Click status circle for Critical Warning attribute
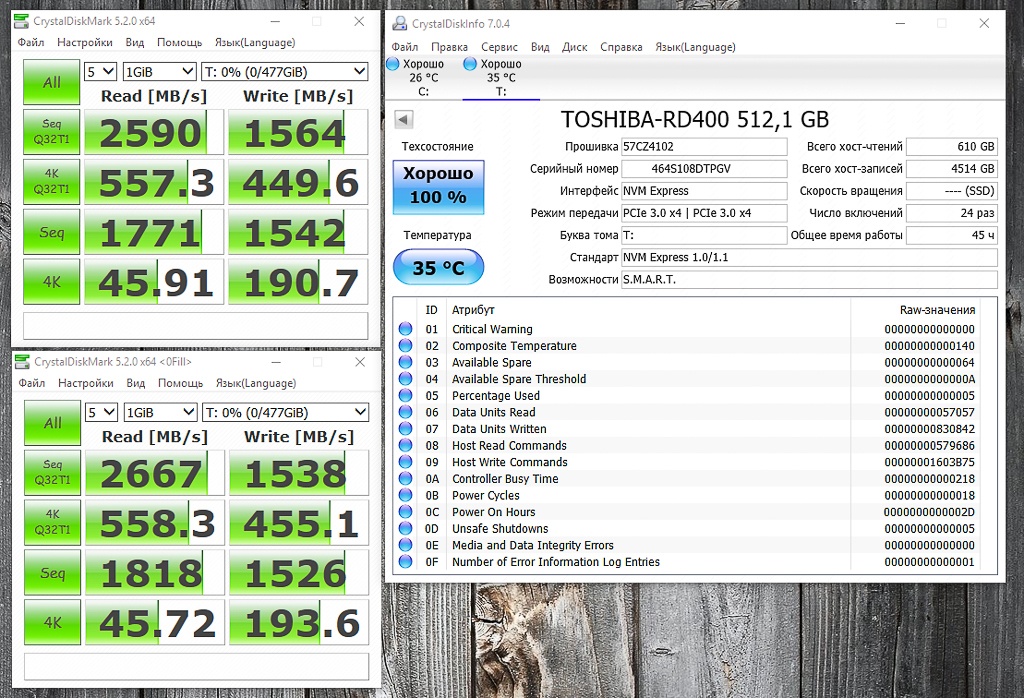The height and width of the screenshot is (698, 1024). (x=406, y=329)
